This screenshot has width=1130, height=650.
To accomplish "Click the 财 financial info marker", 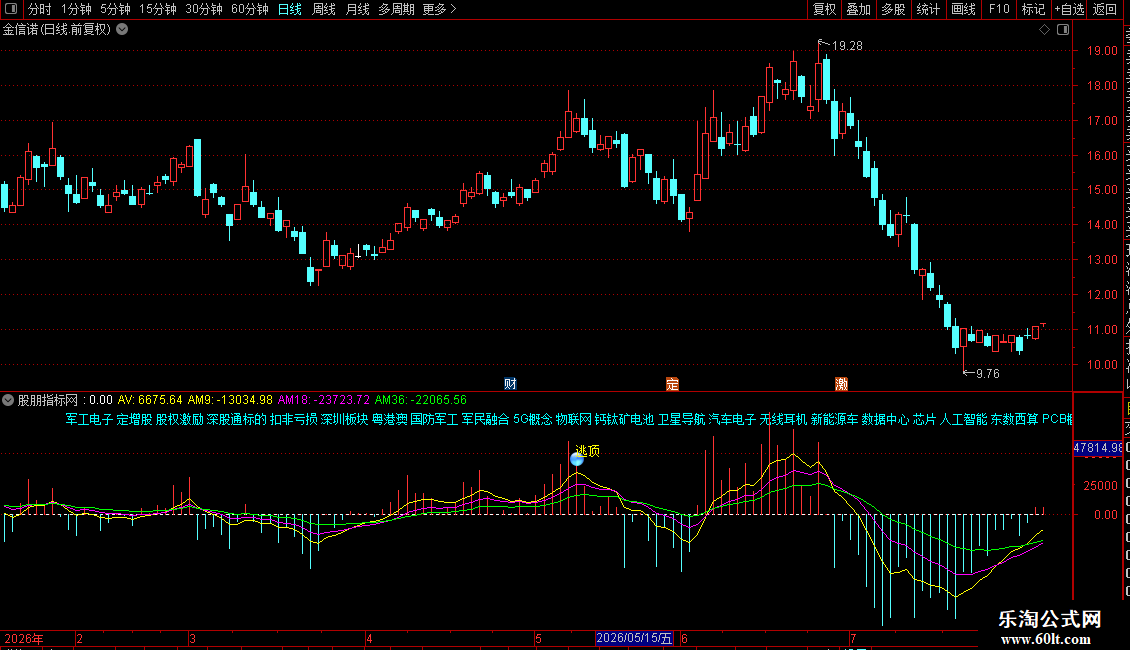I will [510, 384].
